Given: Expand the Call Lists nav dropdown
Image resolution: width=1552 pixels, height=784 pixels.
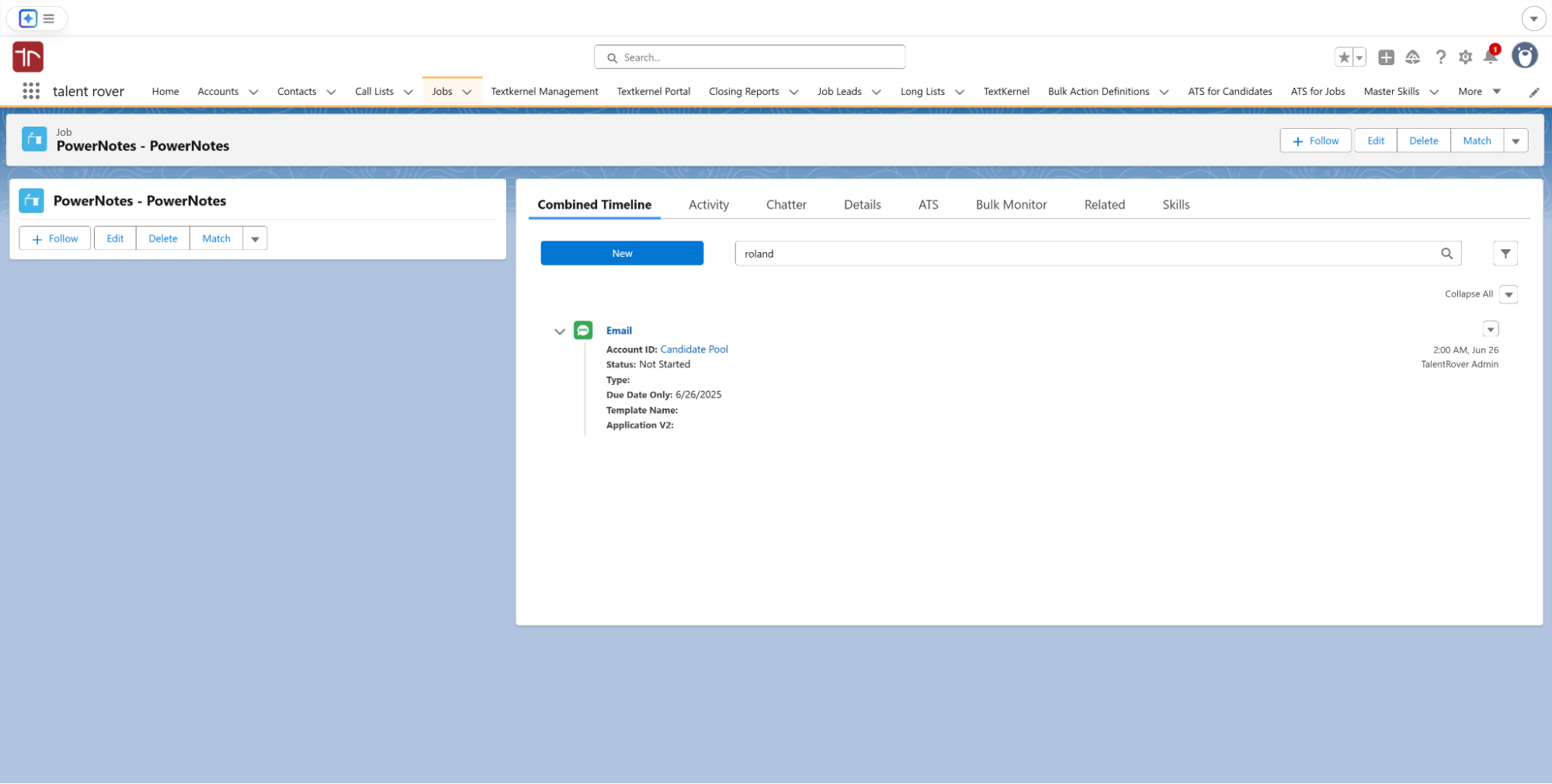Looking at the screenshot, I should pyautogui.click(x=408, y=92).
